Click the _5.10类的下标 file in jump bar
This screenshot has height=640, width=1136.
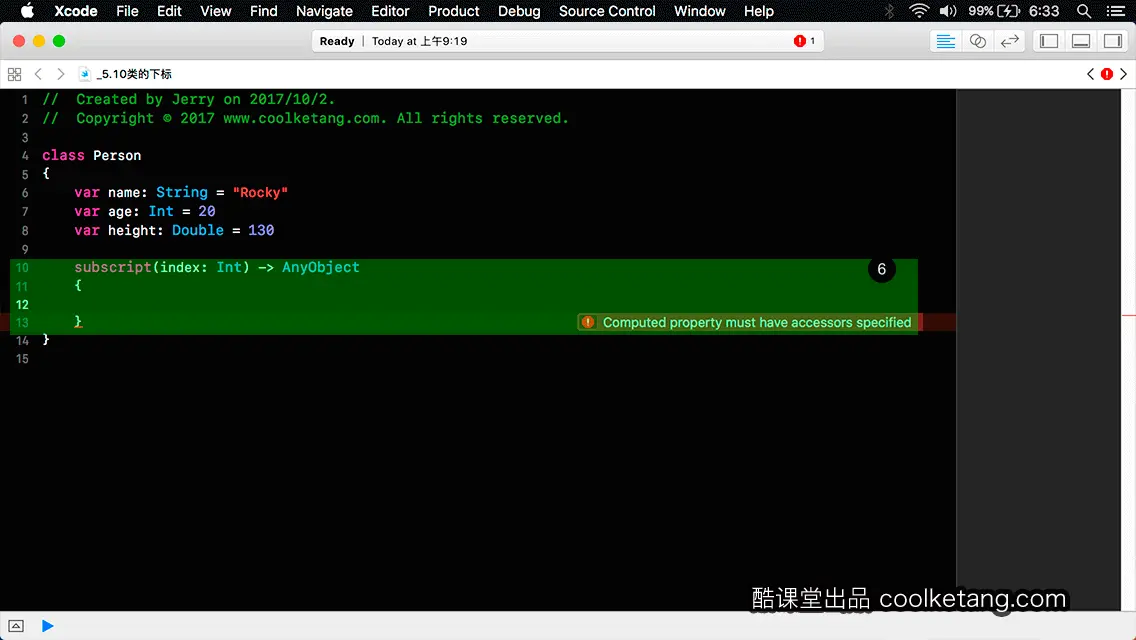click(126, 74)
